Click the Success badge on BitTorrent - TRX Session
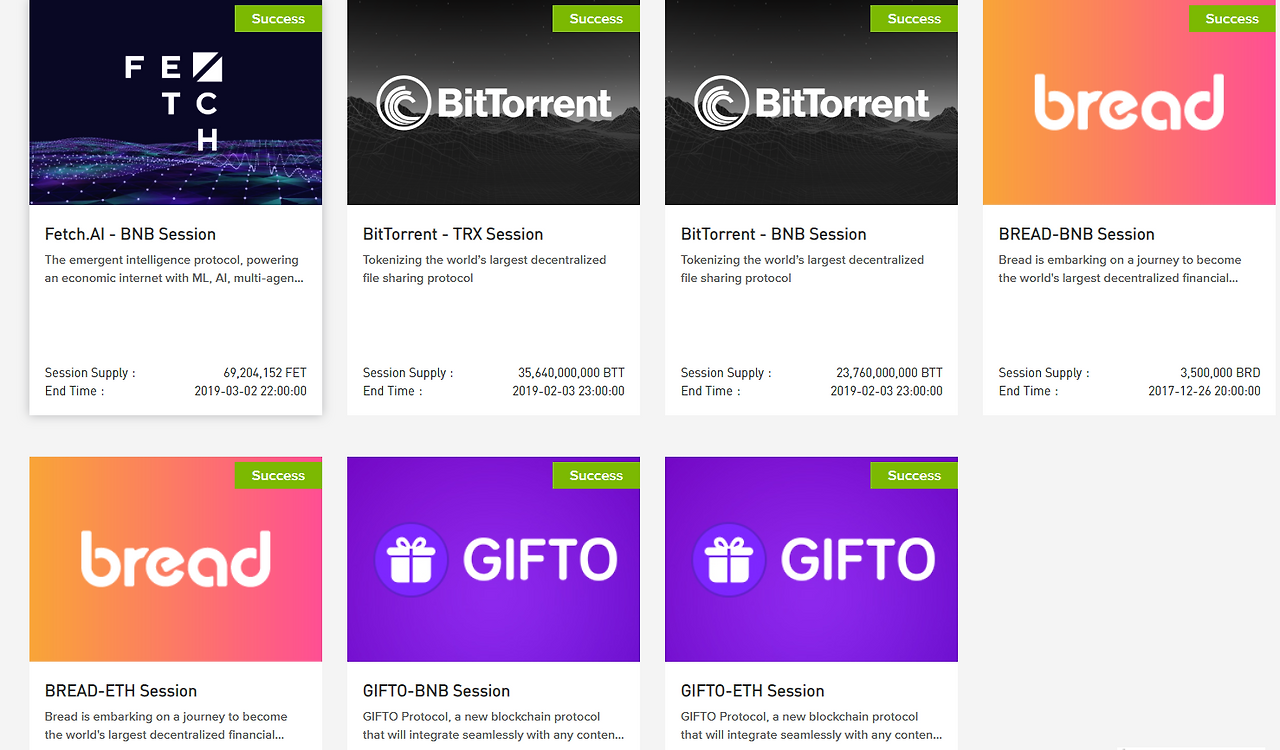Image resolution: width=1280 pixels, height=750 pixels. (596, 18)
